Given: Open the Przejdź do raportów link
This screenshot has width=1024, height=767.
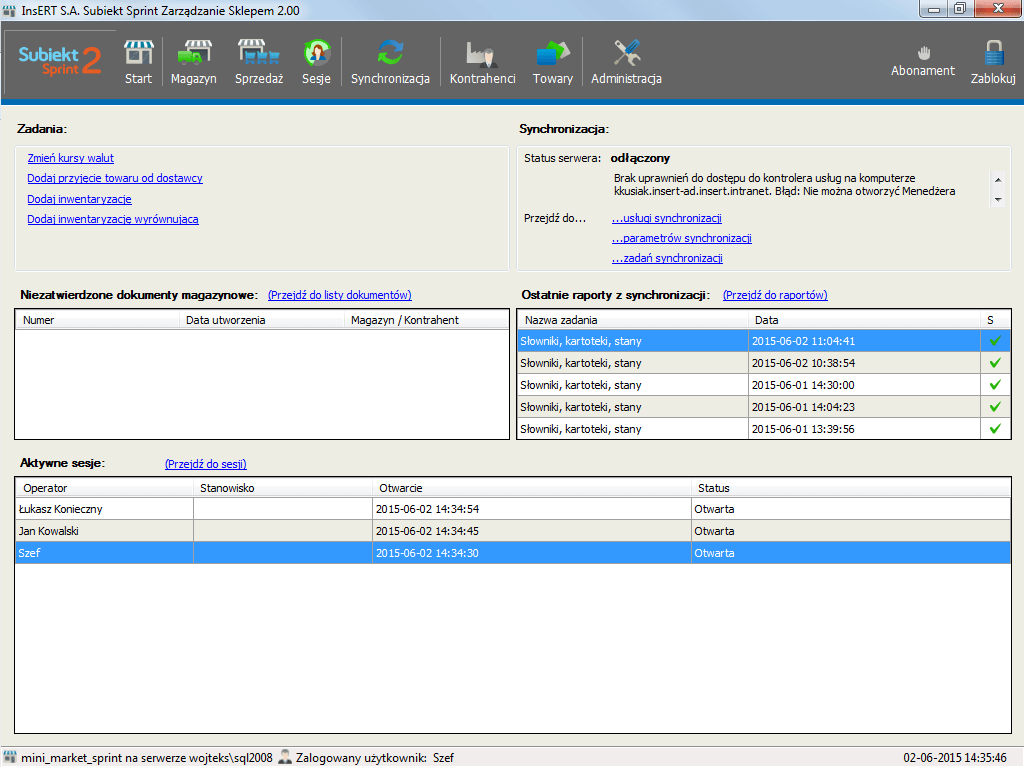Looking at the screenshot, I should [x=775, y=295].
